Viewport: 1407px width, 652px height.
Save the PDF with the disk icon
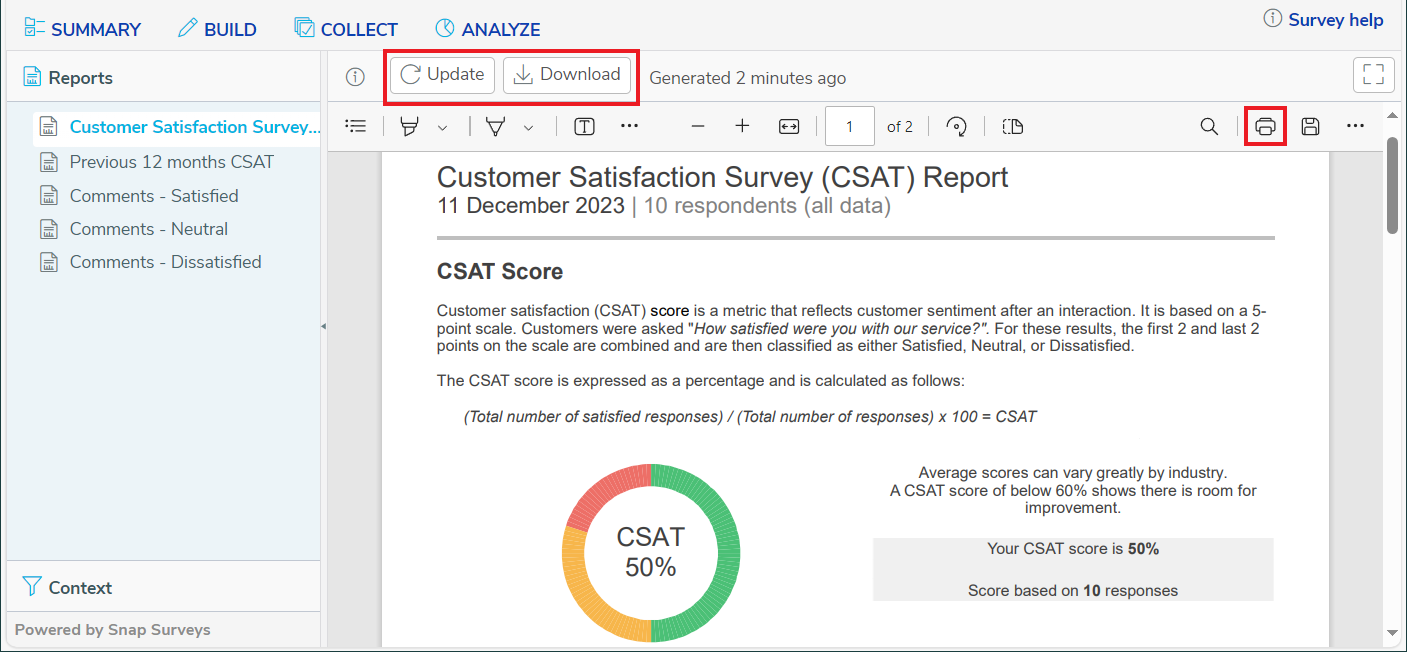pyautogui.click(x=1310, y=126)
